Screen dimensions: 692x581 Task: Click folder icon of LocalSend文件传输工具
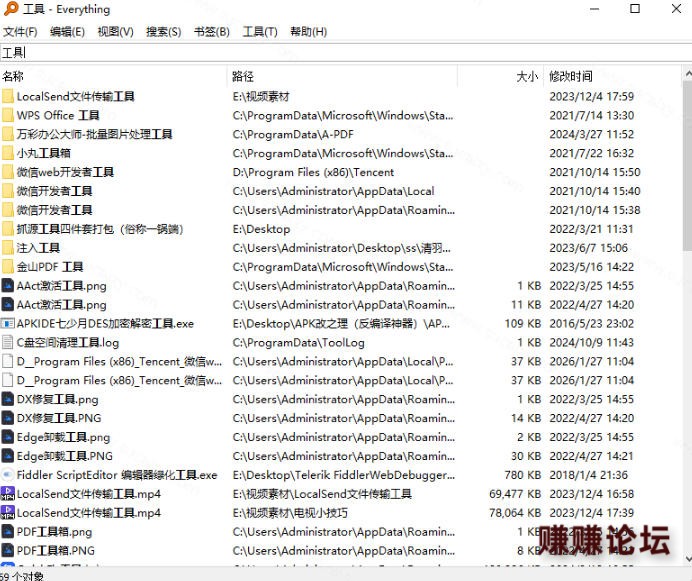pyautogui.click(x=8, y=96)
